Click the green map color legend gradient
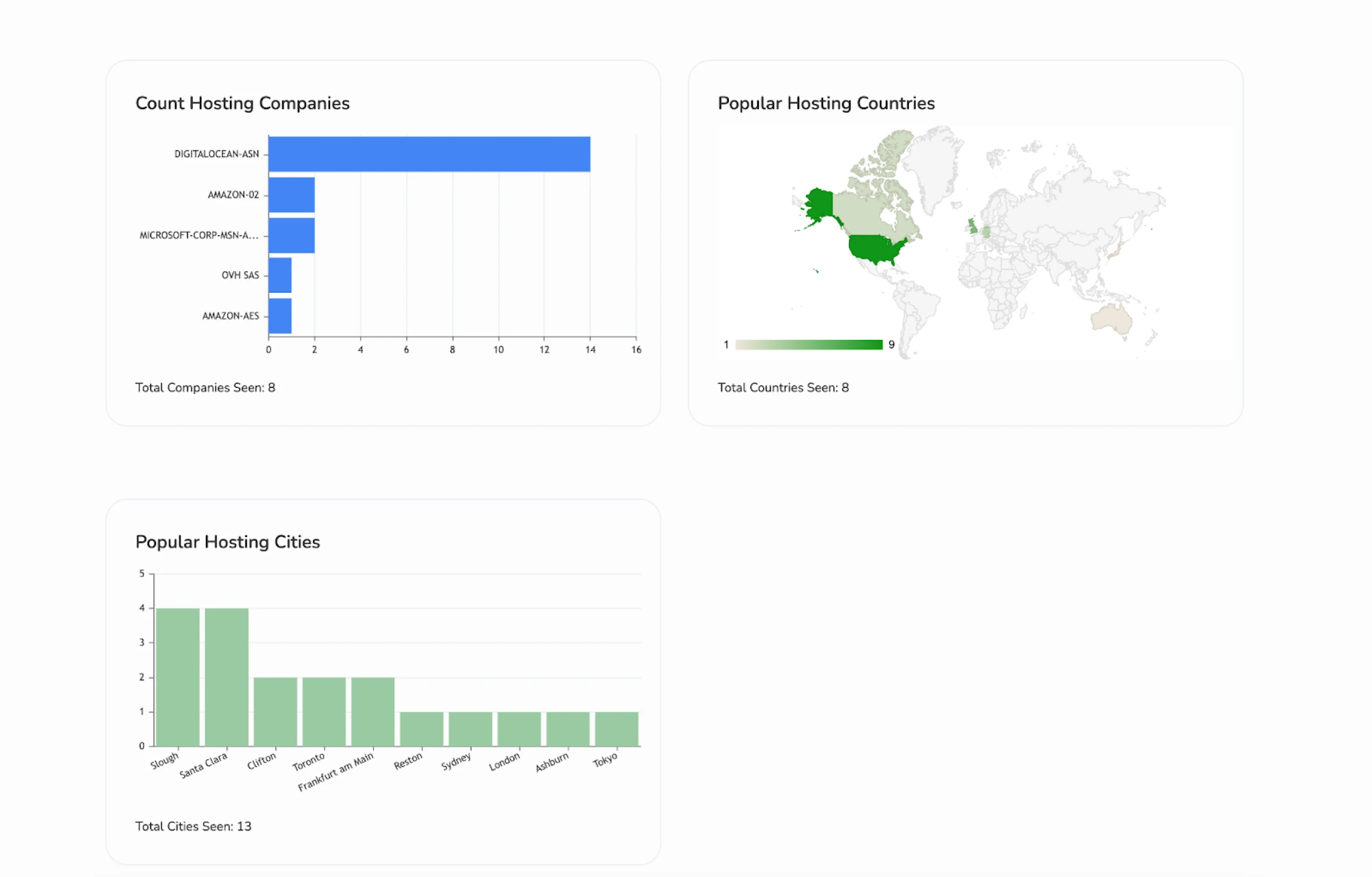 (x=809, y=345)
